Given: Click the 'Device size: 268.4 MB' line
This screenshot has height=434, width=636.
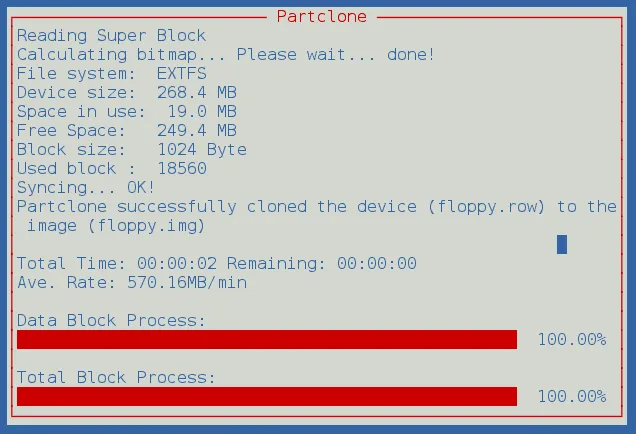Looking at the screenshot, I should 126,93.
